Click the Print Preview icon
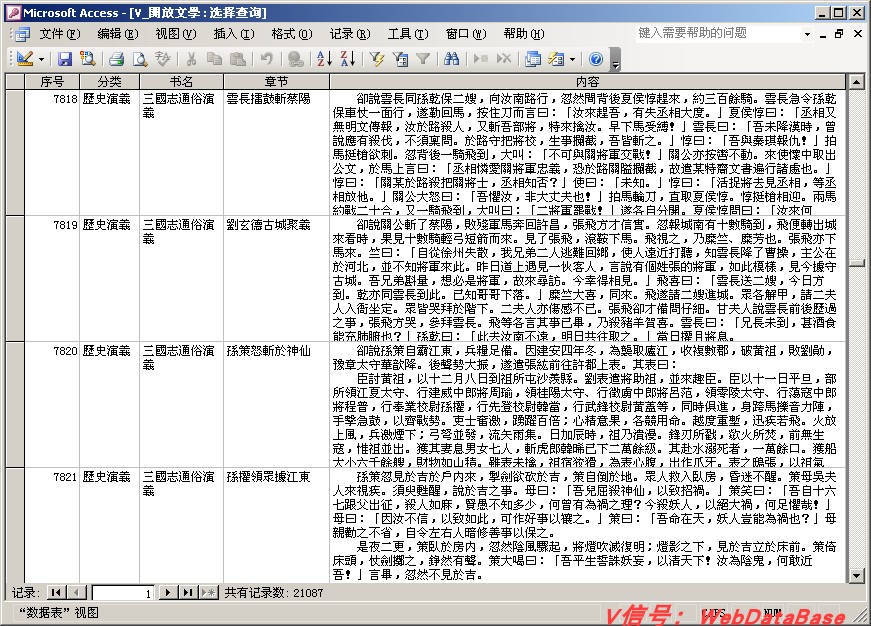 (x=139, y=58)
